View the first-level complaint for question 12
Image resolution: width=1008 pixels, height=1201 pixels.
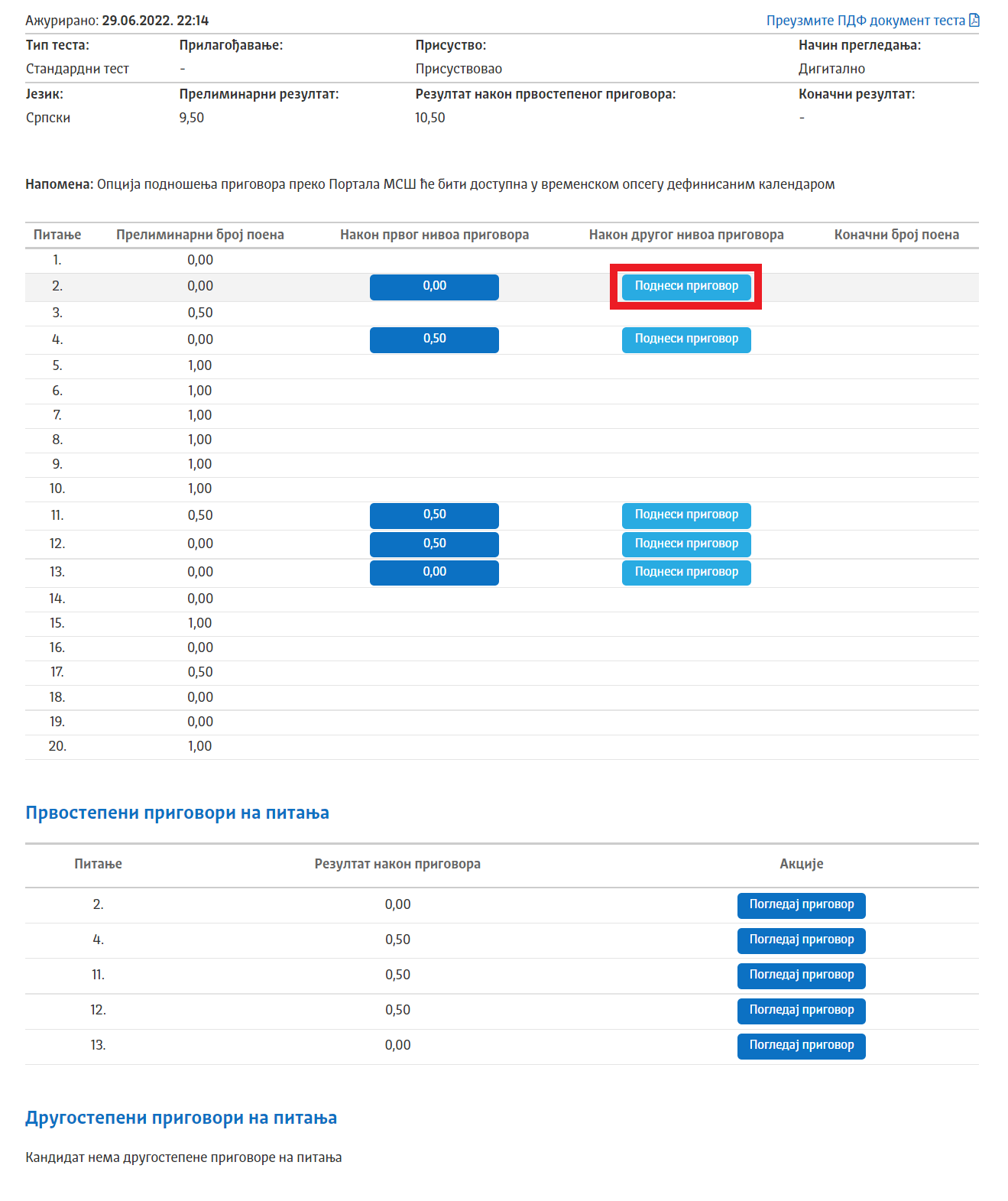(801, 1011)
